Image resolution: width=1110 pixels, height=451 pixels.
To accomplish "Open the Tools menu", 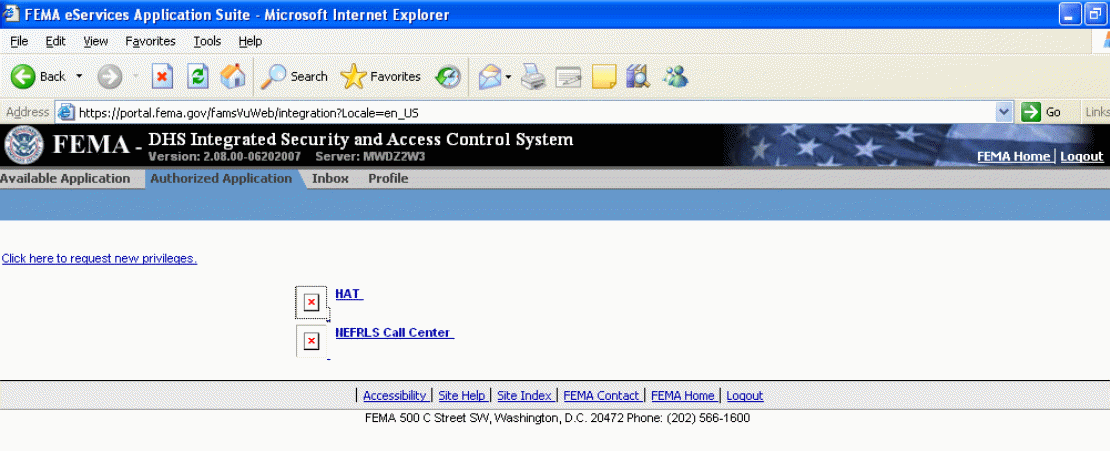I will [207, 41].
